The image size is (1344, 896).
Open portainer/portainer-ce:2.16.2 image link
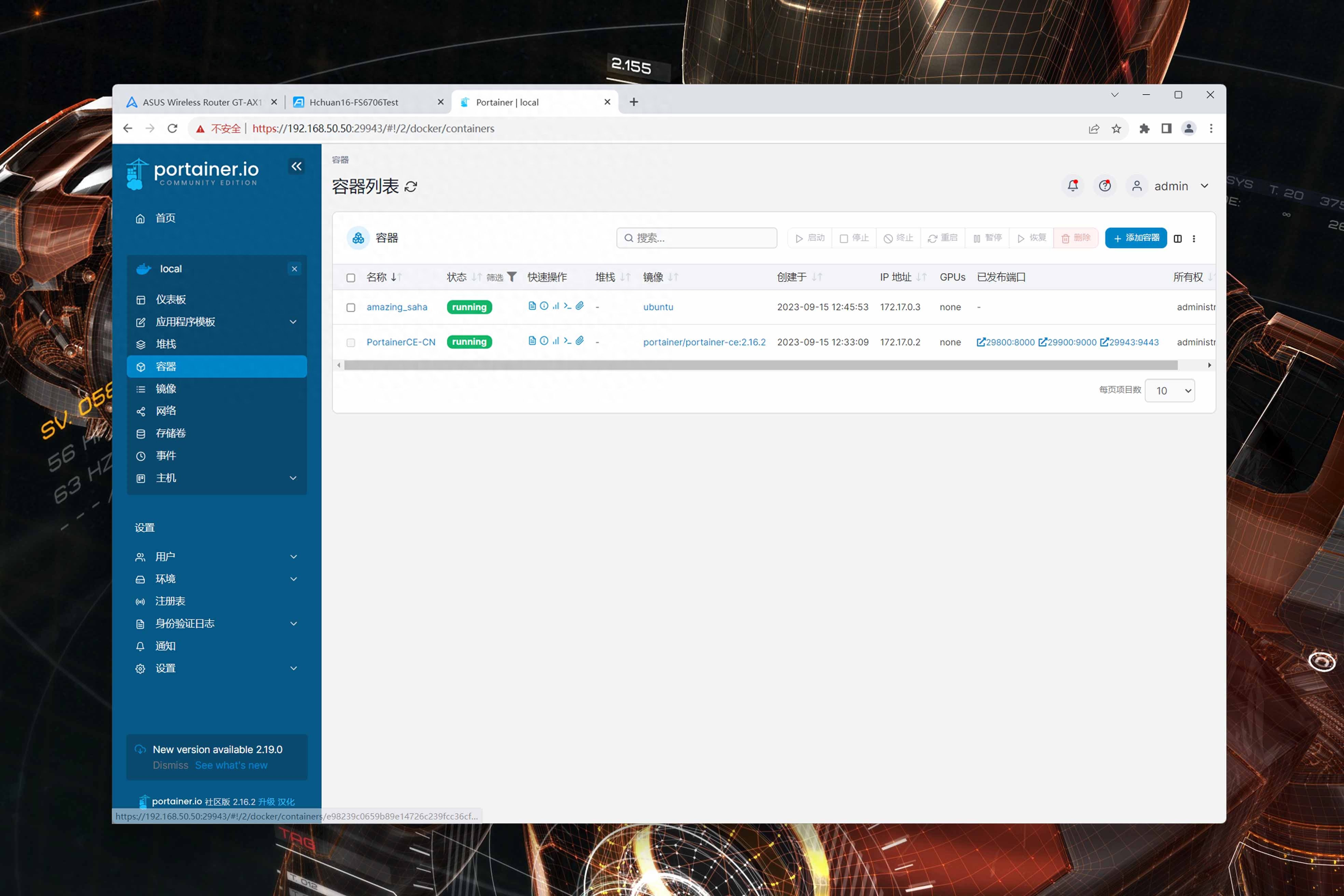(x=704, y=342)
